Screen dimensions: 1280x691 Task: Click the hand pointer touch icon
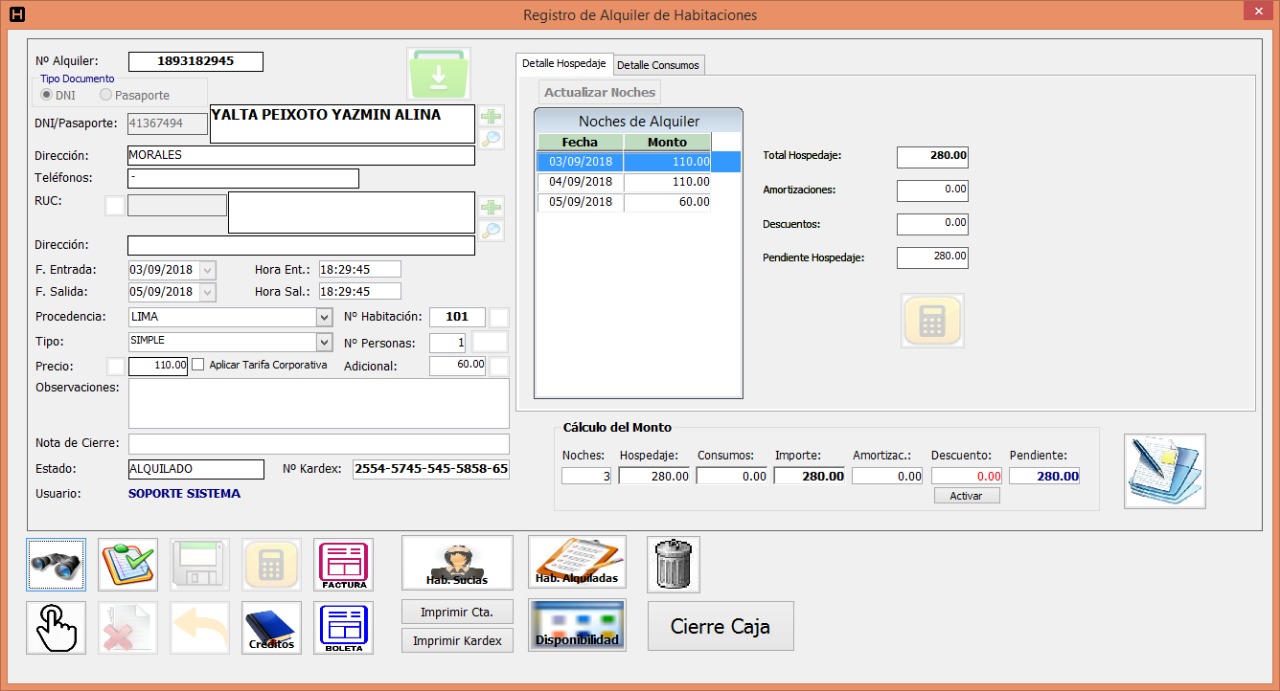tap(56, 628)
